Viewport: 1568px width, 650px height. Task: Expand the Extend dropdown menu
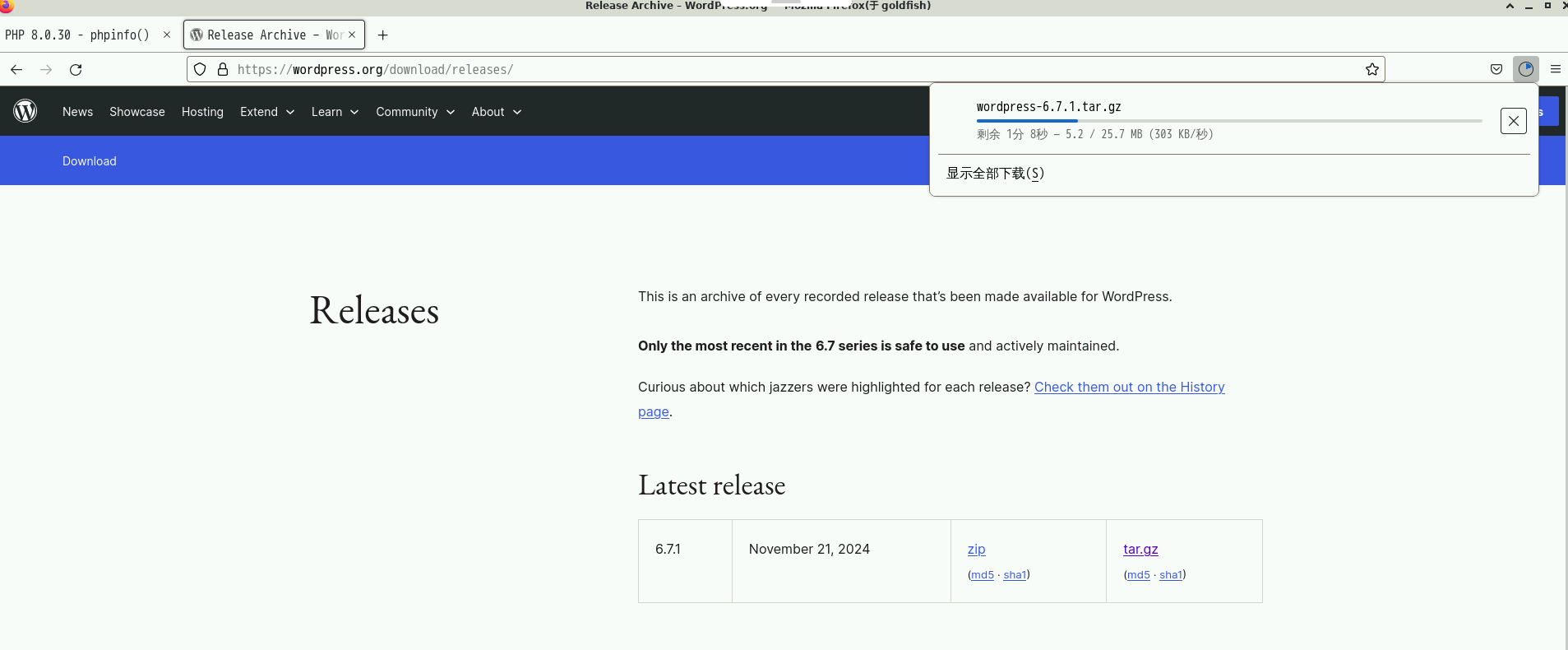[267, 112]
